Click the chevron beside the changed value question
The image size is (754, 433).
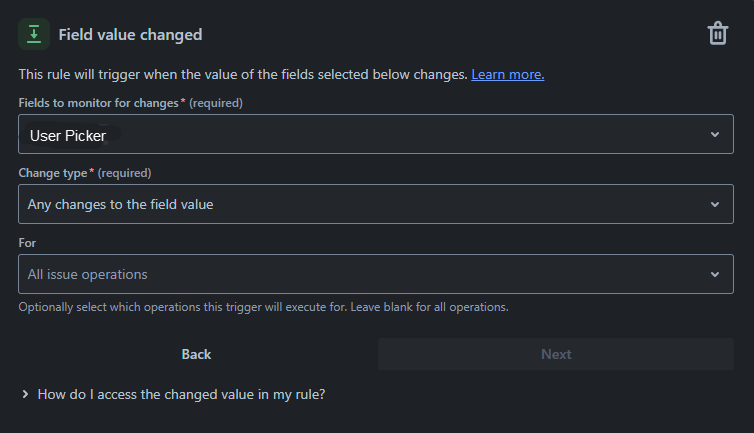pos(25,395)
